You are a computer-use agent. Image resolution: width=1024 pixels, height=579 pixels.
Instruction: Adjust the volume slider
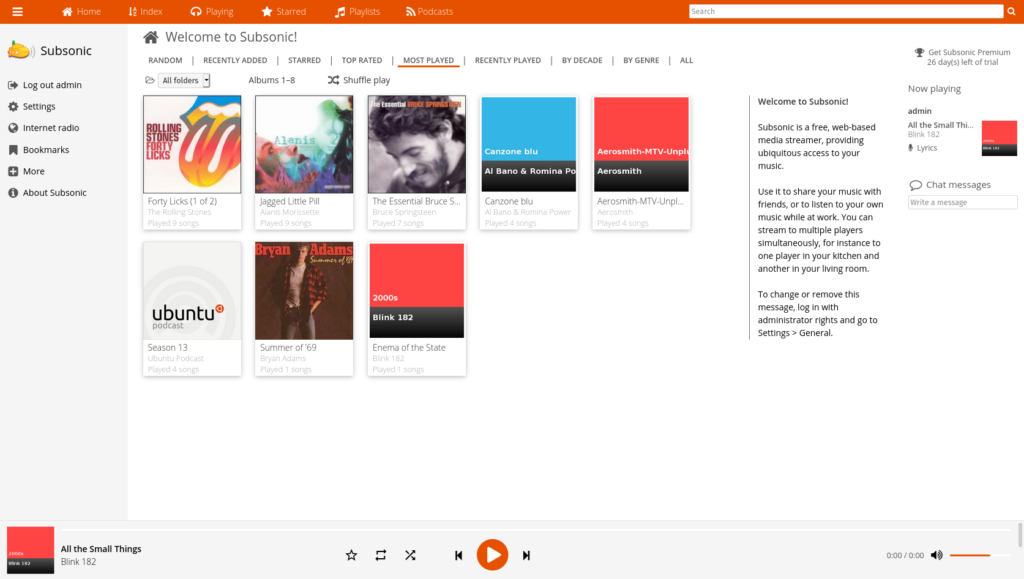pyautogui.click(x=980, y=555)
